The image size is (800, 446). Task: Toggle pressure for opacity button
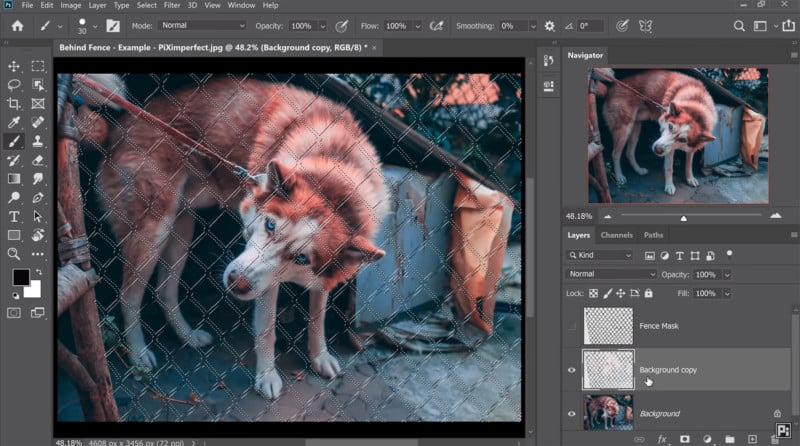341,26
